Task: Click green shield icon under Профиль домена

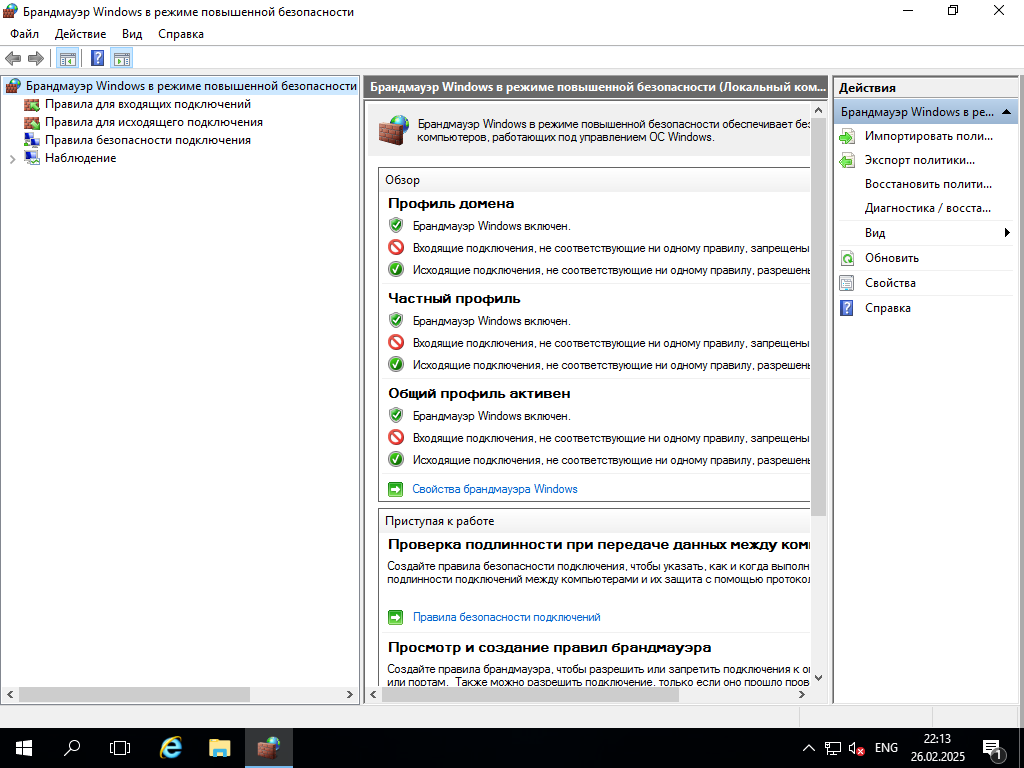Action: [x=396, y=225]
